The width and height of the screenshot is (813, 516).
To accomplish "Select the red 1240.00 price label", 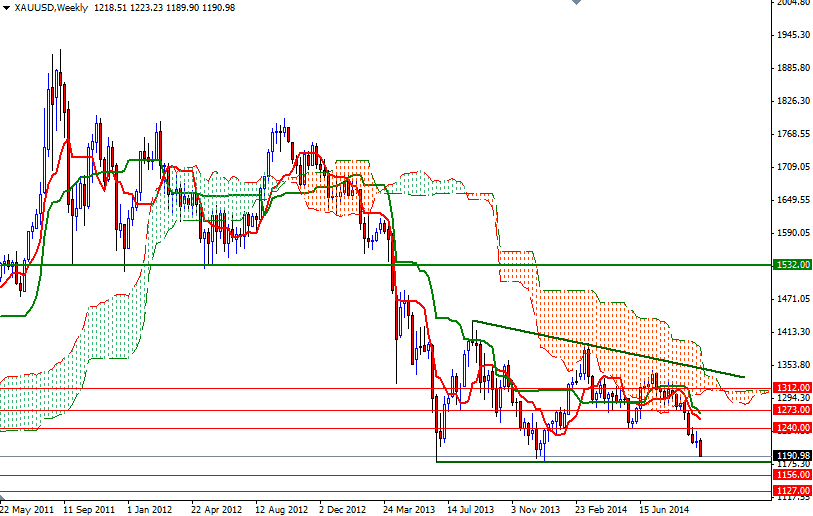I will click(x=791, y=428).
